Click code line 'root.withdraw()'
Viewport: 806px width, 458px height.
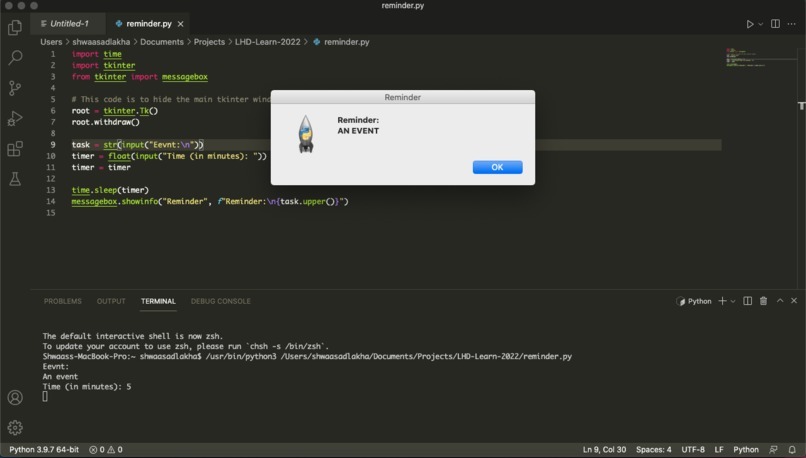tap(105, 122)
